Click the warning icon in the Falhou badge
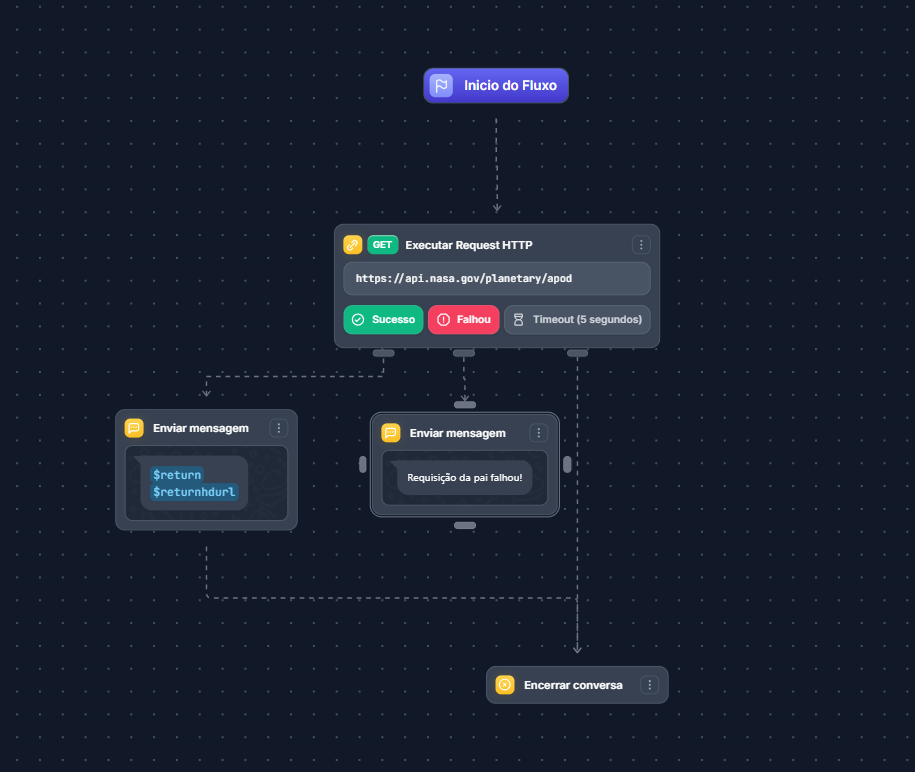 (x=443, y=320)
